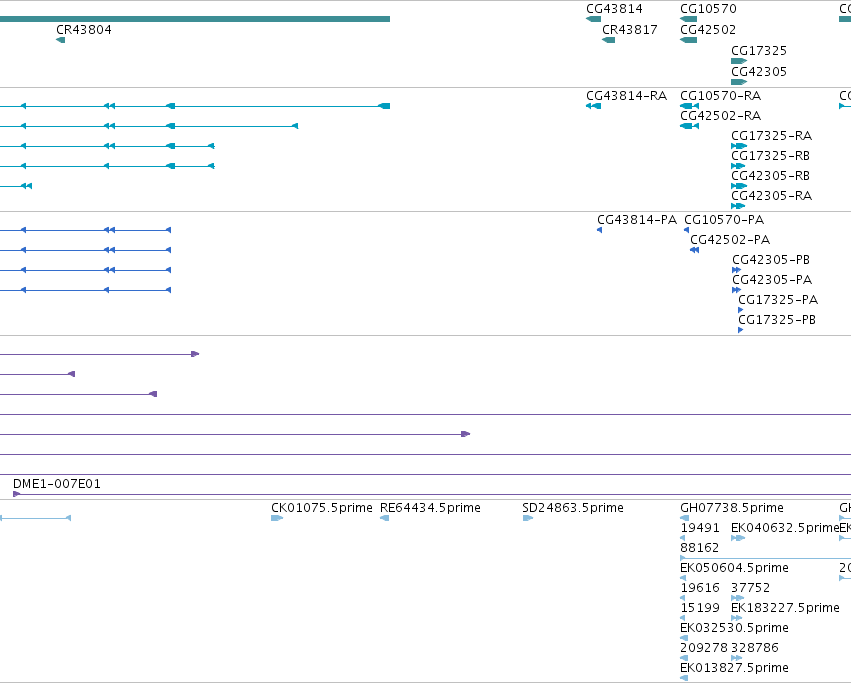Open the feature labeled 37752
This screenshot has height=683, width=851.
(x=737, y=598)
